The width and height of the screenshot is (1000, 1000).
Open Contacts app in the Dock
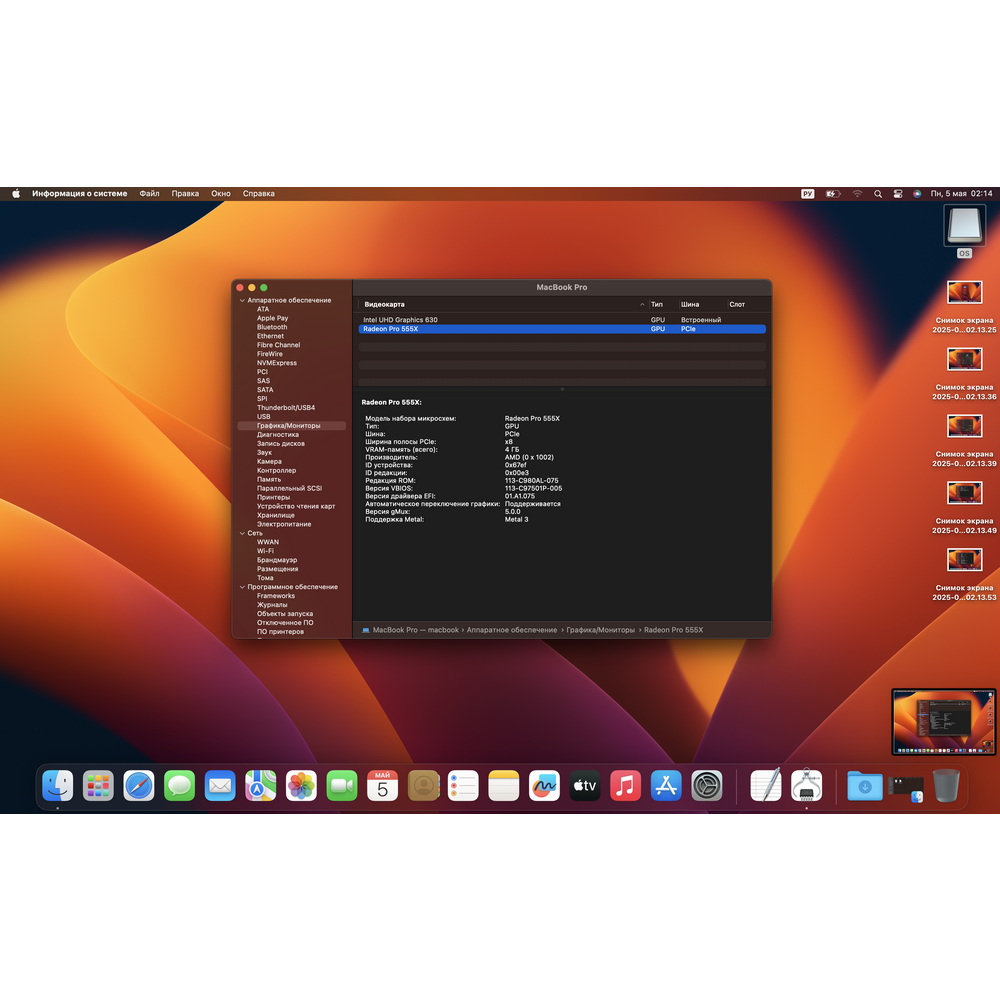point(423,786)
